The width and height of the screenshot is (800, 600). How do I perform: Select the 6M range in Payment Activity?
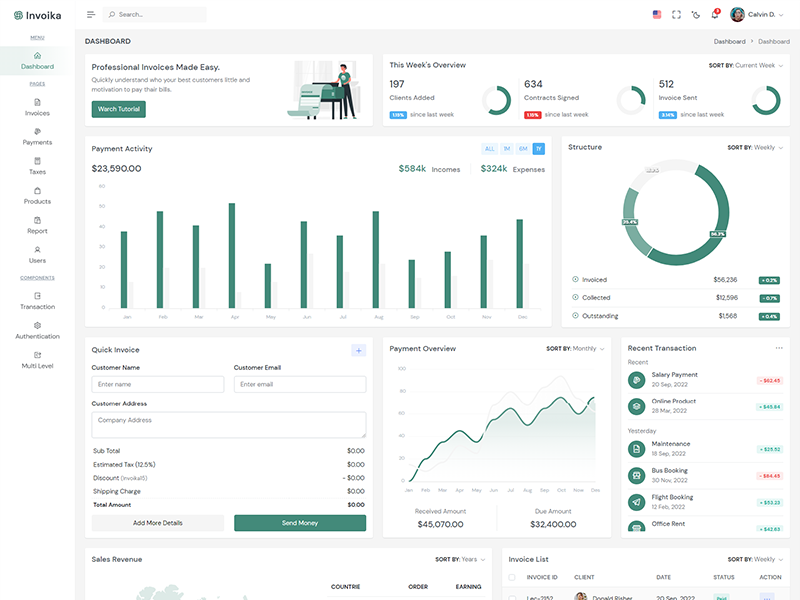click(x=522, y=149)
